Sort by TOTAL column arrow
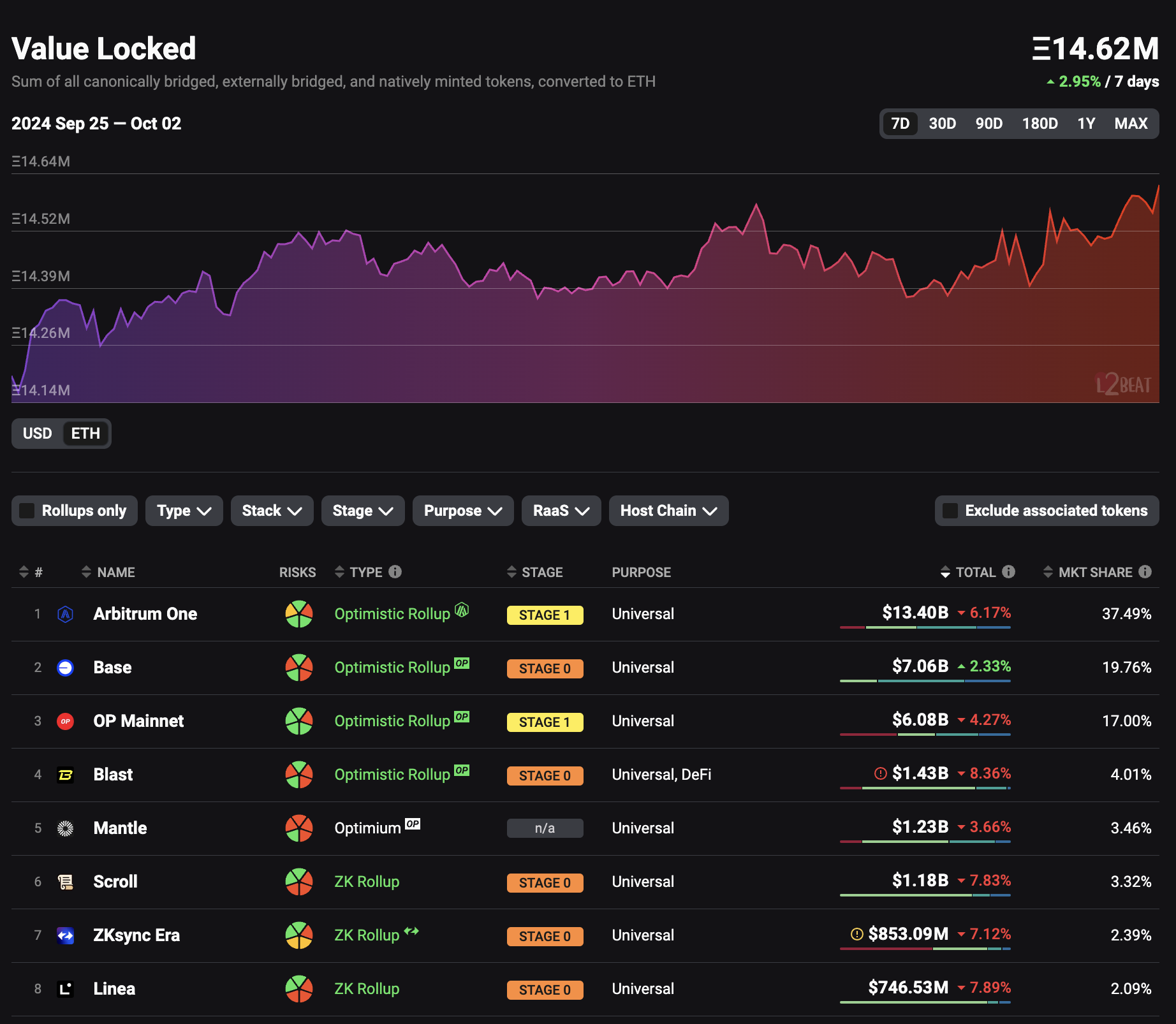The width and height of the screenshot is (1176, 1024). [945, 572]
